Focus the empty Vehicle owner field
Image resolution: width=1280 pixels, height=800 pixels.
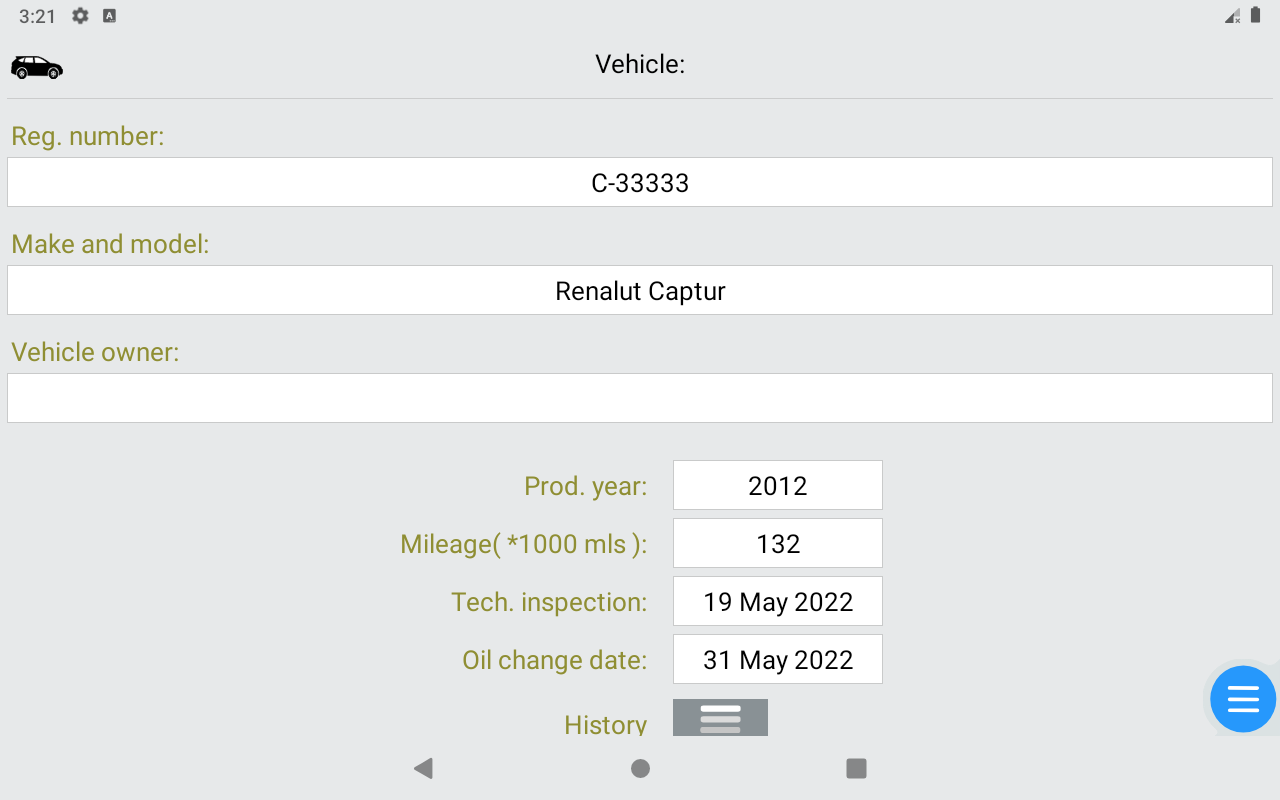640,398
